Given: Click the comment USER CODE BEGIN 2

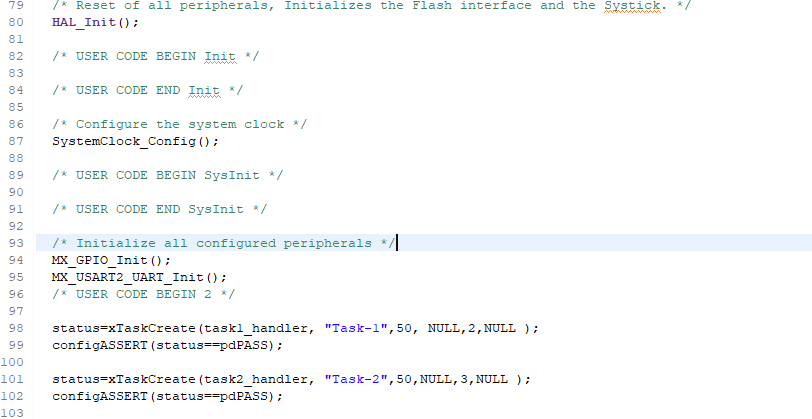Looking at the screenshot, I should pos(143,294).
